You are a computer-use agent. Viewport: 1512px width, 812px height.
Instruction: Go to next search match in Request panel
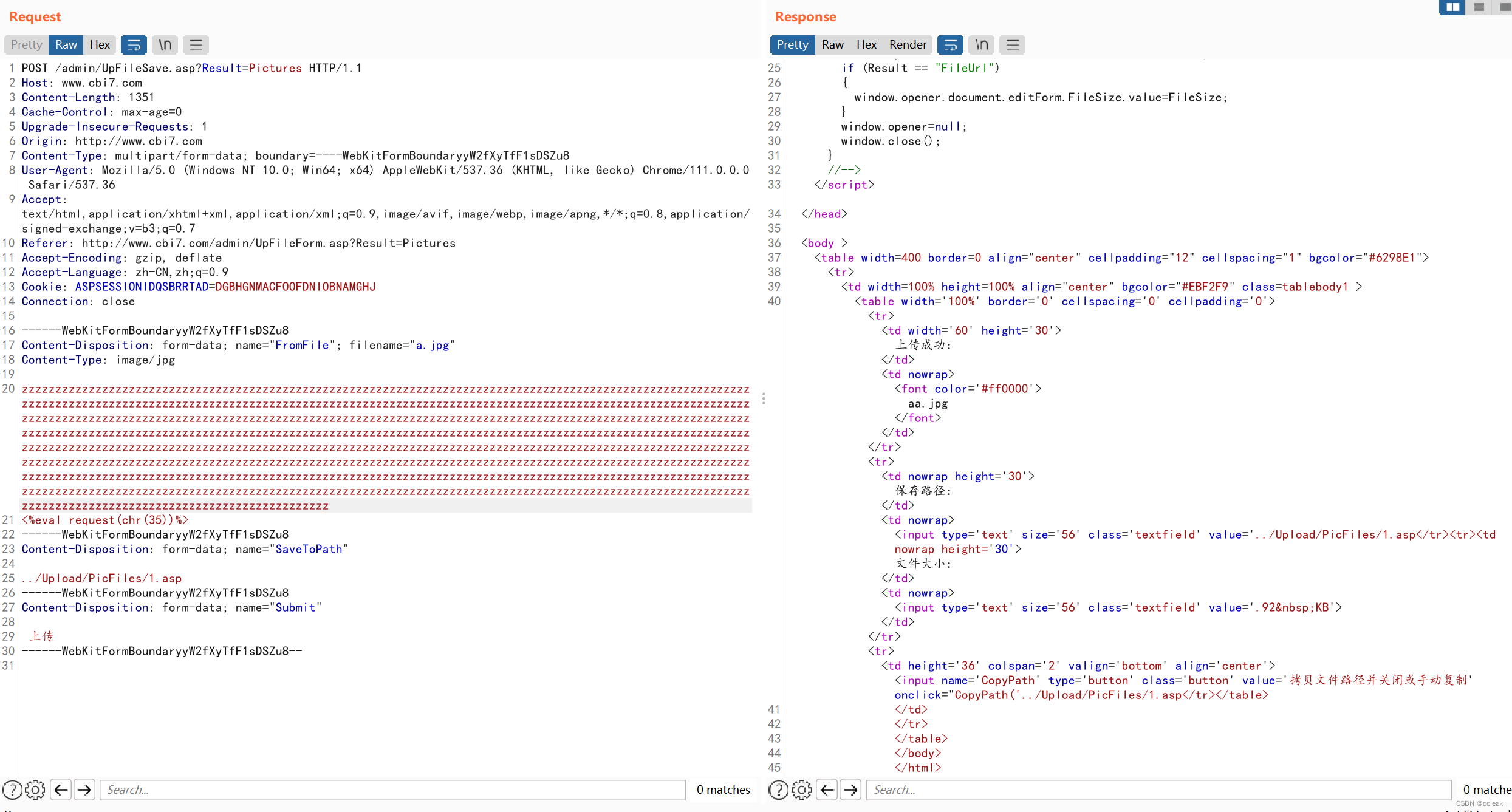[85, 790]
